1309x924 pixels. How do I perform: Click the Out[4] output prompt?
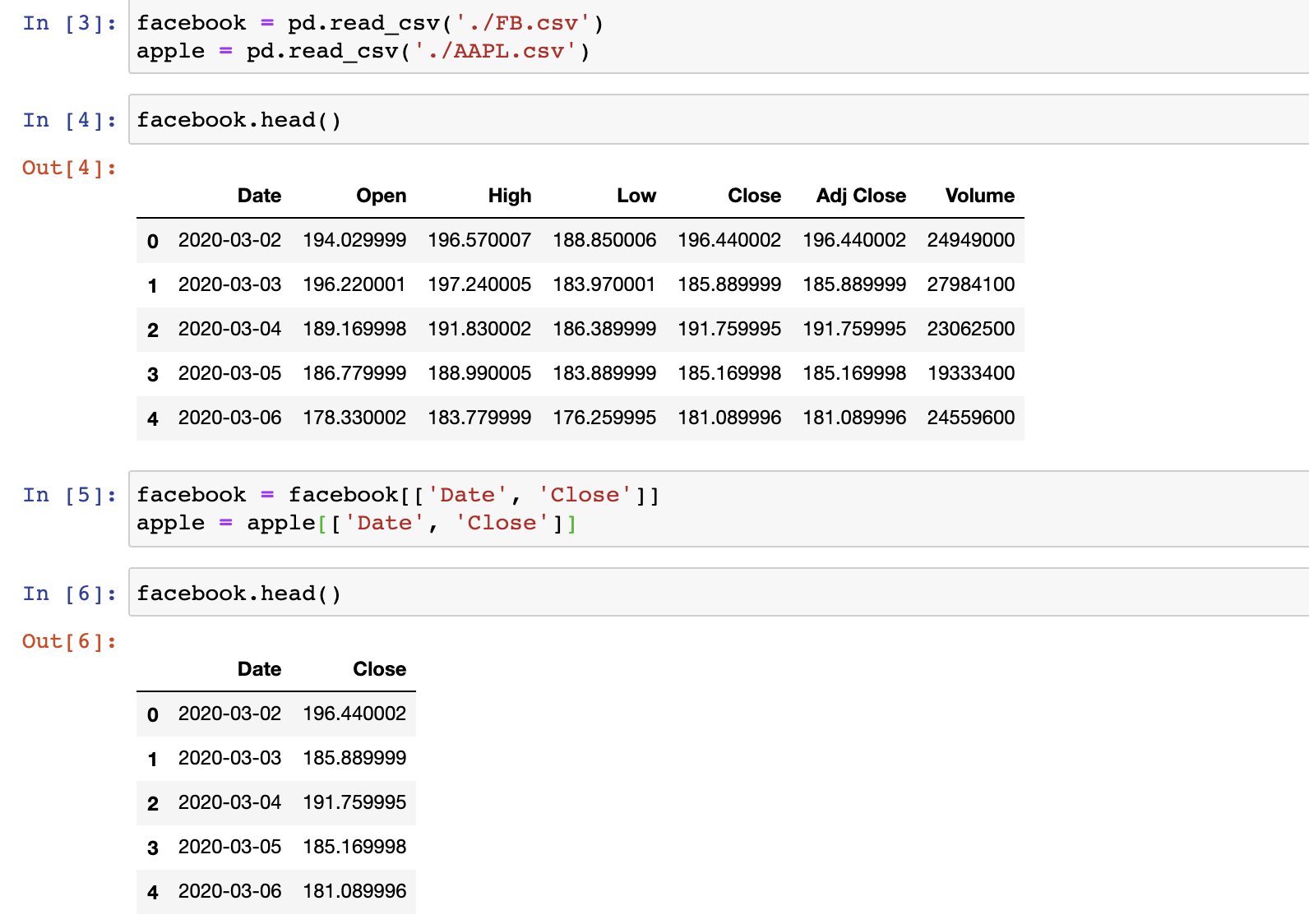tap(70, 168)
